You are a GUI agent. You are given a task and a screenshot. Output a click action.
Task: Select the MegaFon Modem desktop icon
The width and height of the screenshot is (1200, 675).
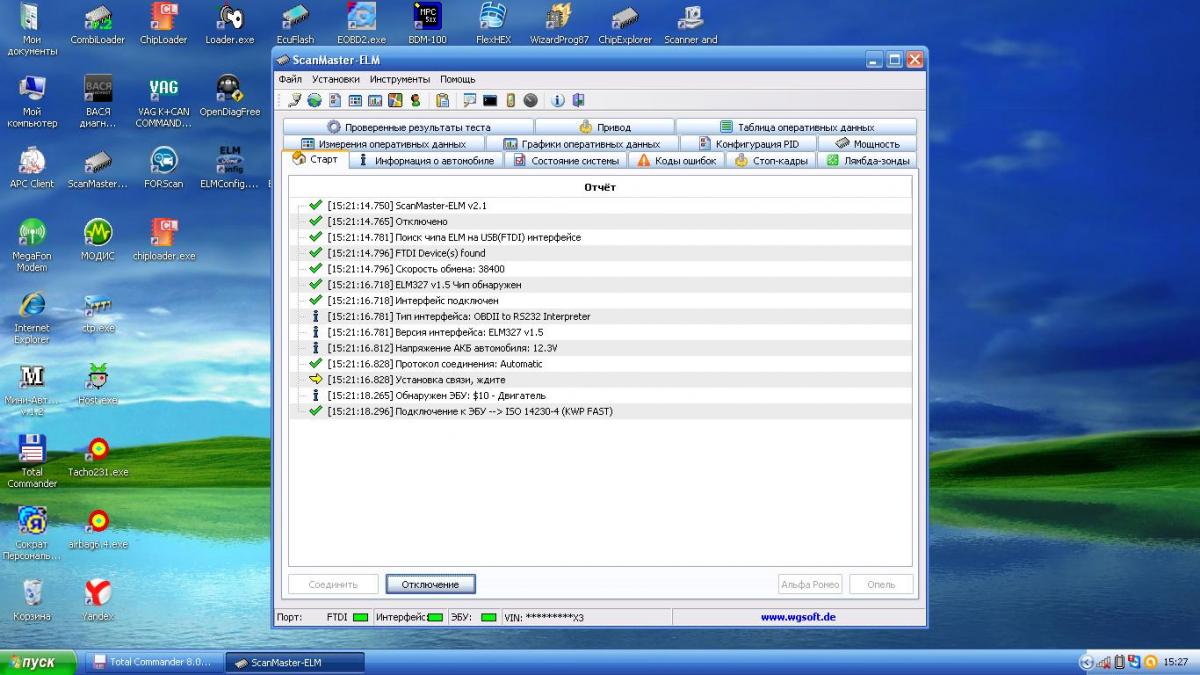pos(32,247)
